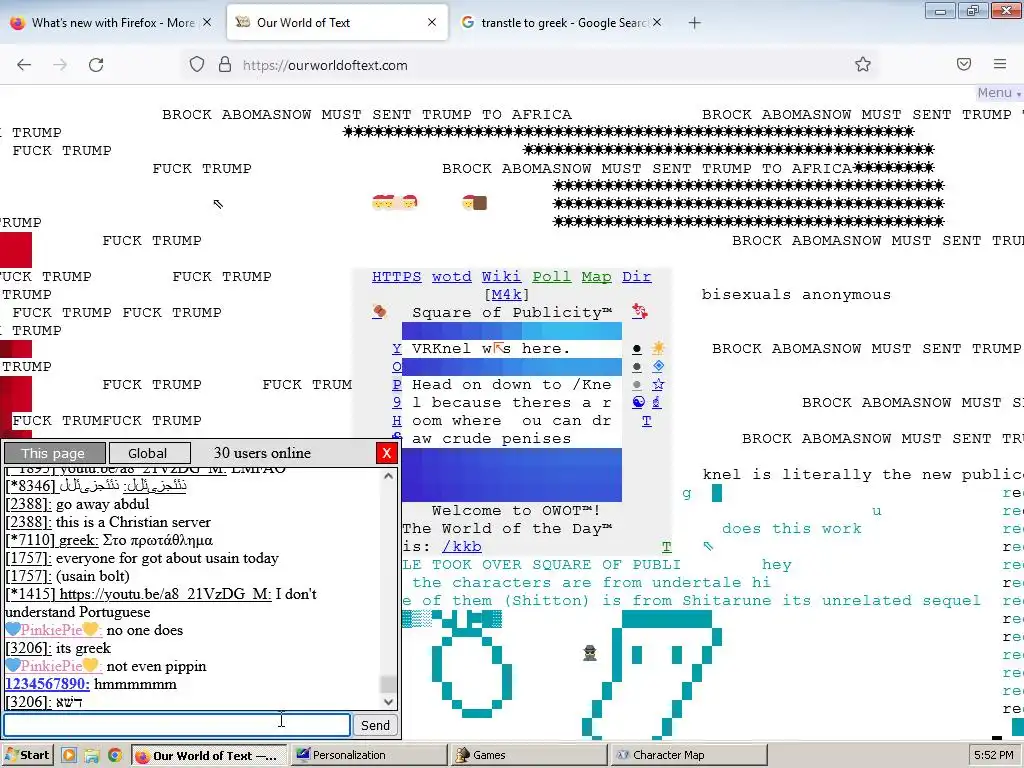Switch to Games window in taskbar
The height and width of the screenshot is (768, 1024).
coord(529,755)
